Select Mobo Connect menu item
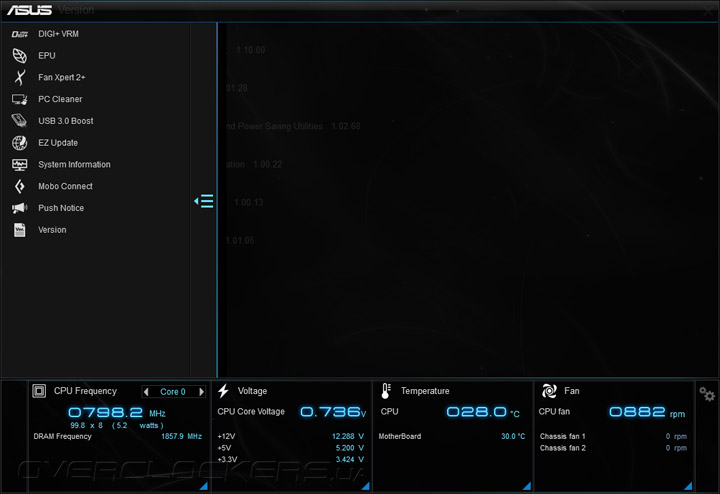This screenshot has width=720, height=494. (65, 186)
